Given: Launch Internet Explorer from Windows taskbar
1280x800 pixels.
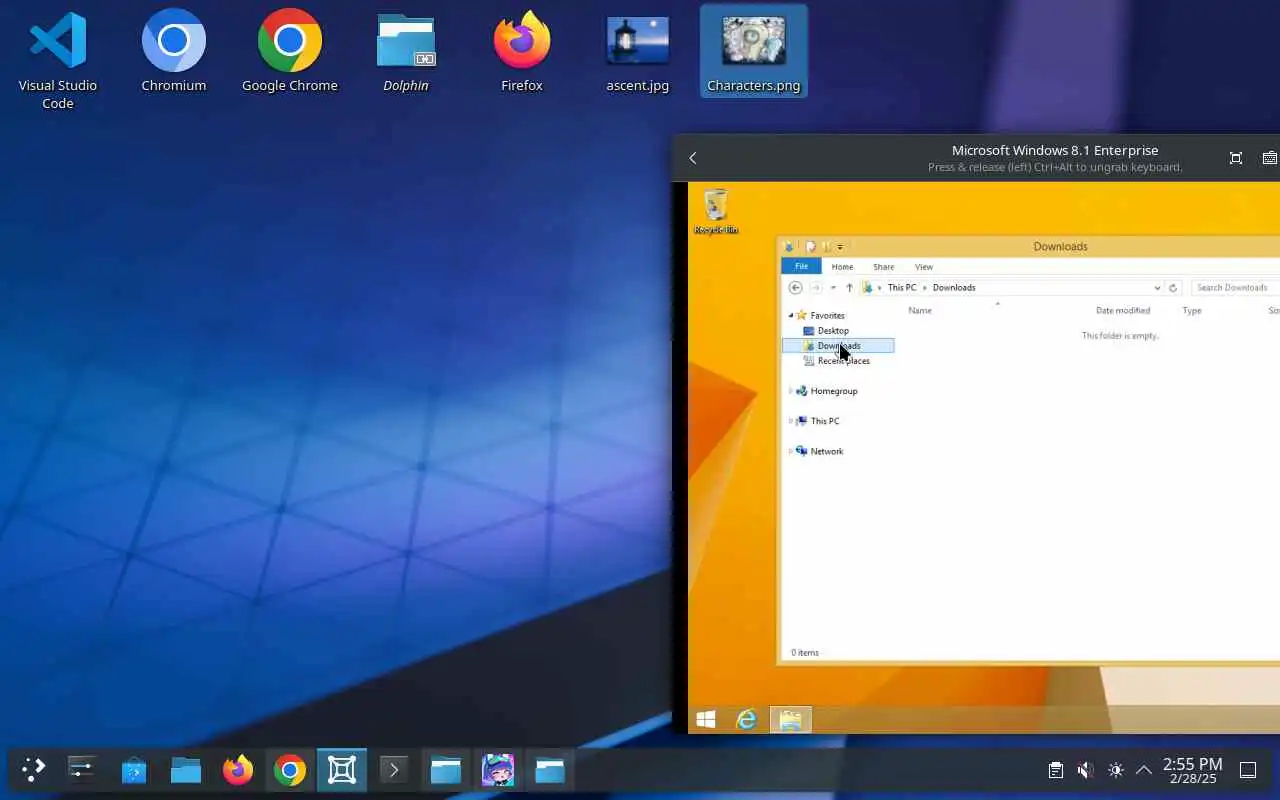Looking at the screenshot, I should coord(746,719).
